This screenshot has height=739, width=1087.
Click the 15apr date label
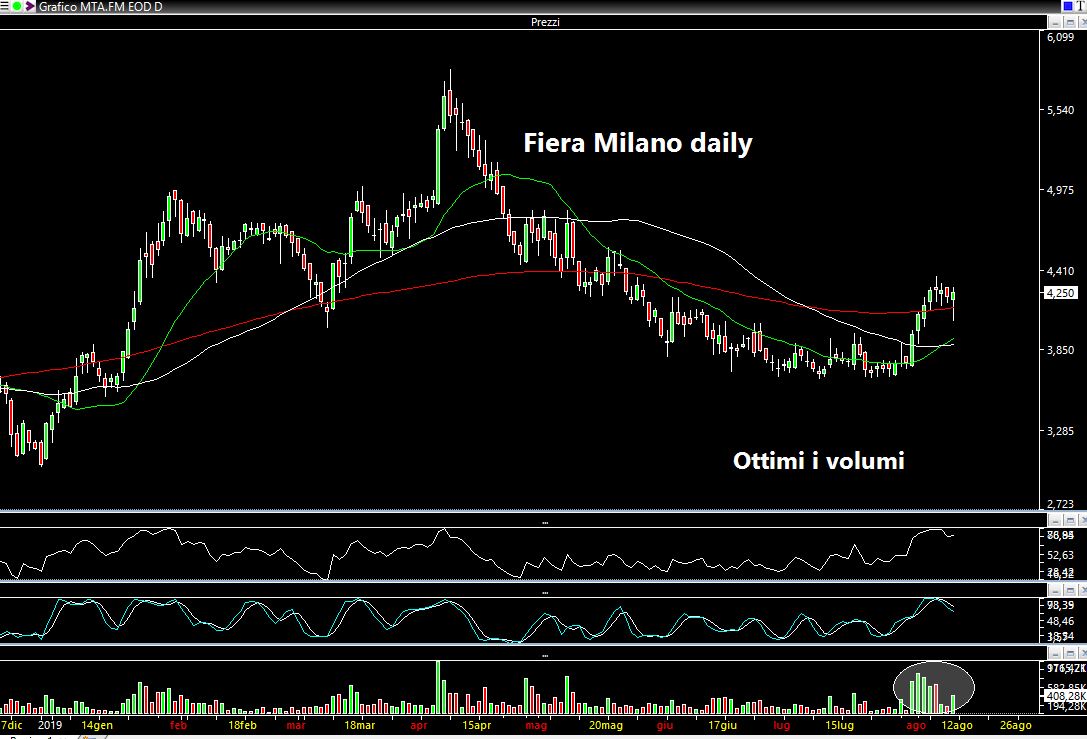tap(477, 725)
